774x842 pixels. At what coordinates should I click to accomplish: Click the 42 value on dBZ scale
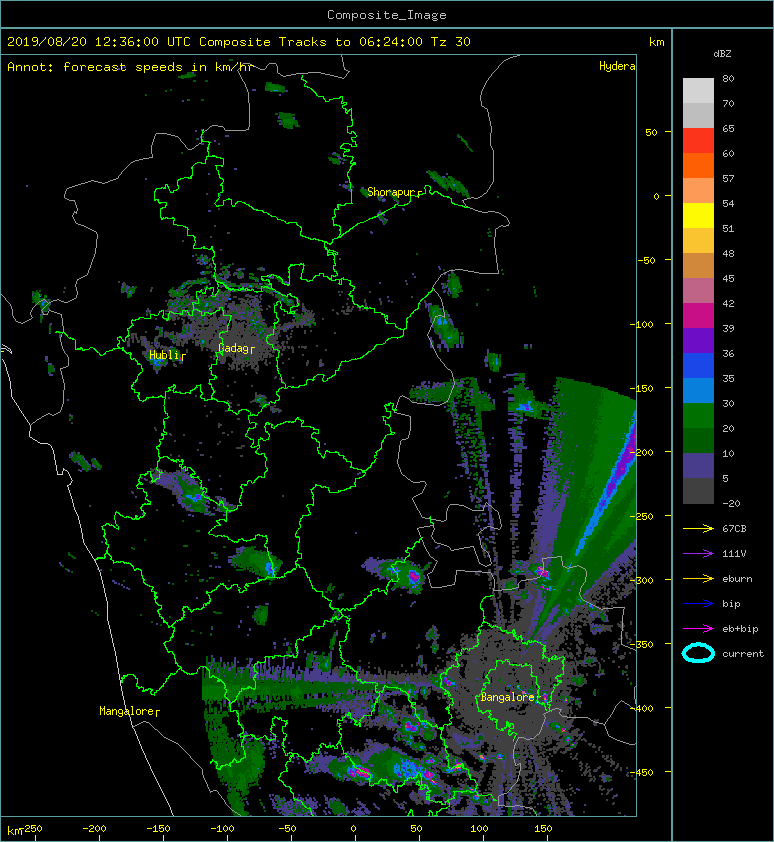(728, 303)
